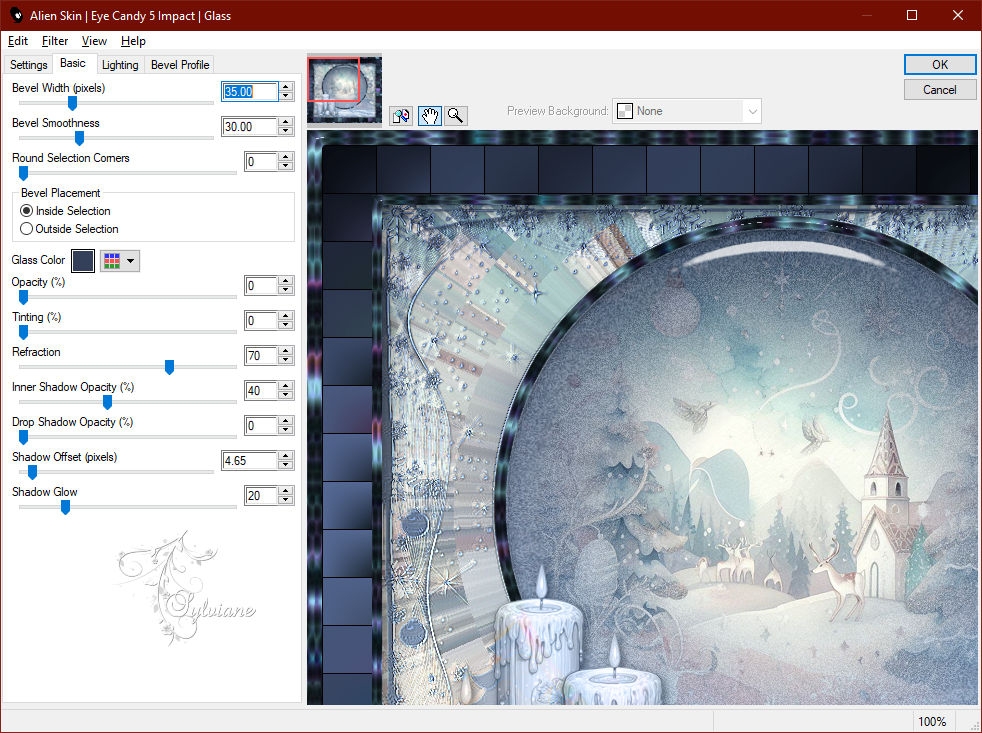
Task: Click the Round Selection Corners value field
Action: tap(261, 162)
